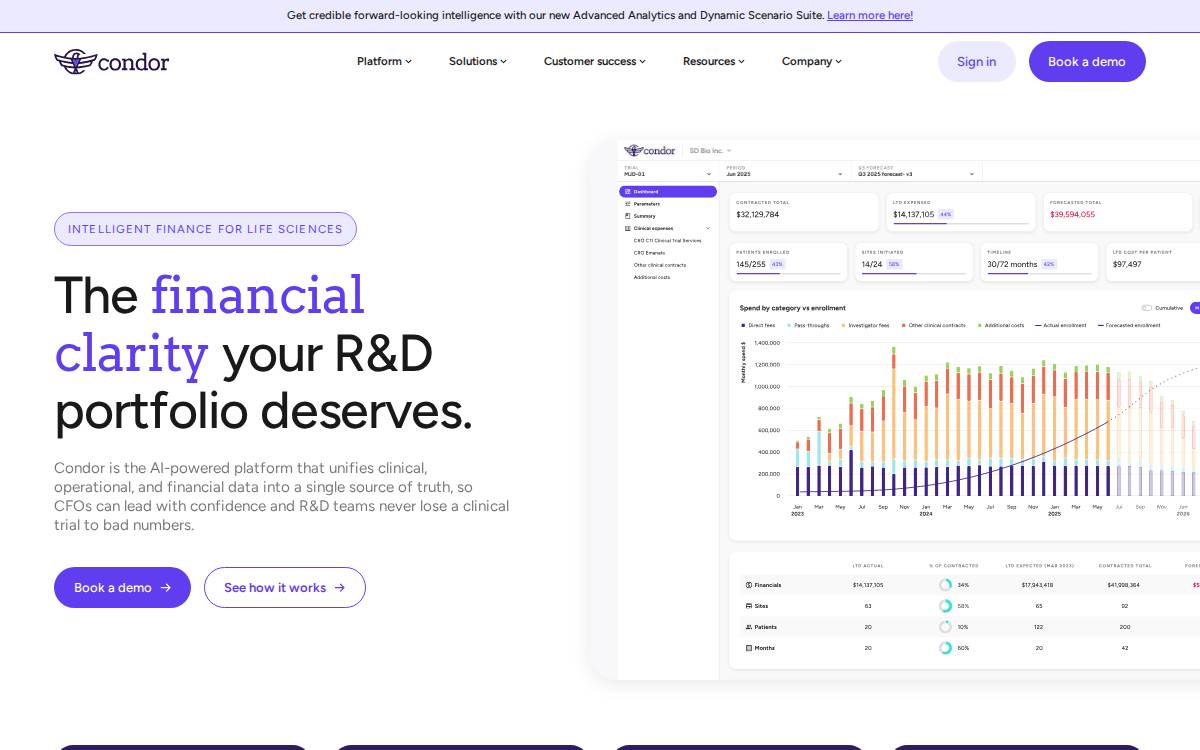Select CRO CTI Clinical Trial Services item
The image size is (1200, 750).
coord(668,240)
